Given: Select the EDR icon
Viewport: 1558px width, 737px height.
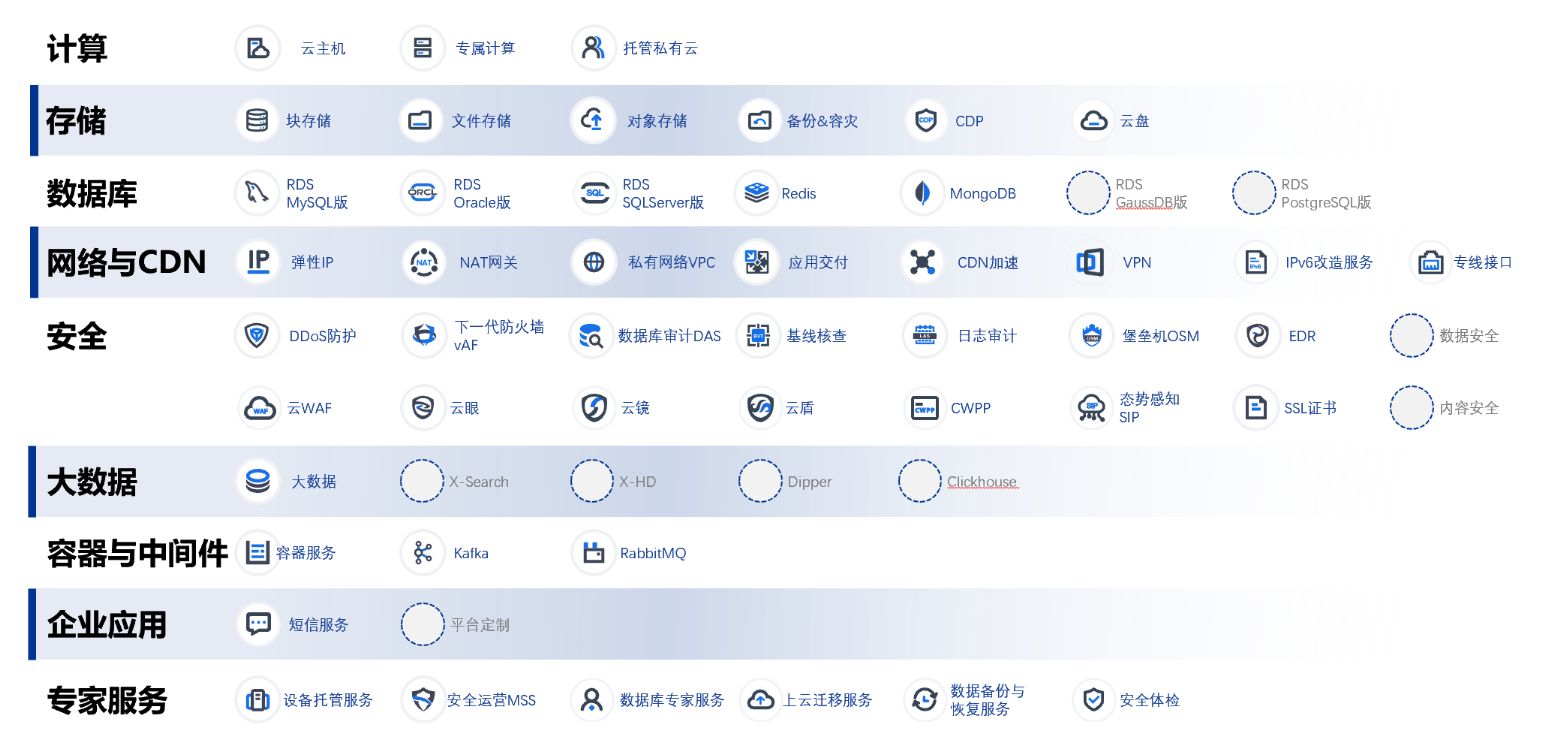Looking at the screenshot, I should (1258, 335).
